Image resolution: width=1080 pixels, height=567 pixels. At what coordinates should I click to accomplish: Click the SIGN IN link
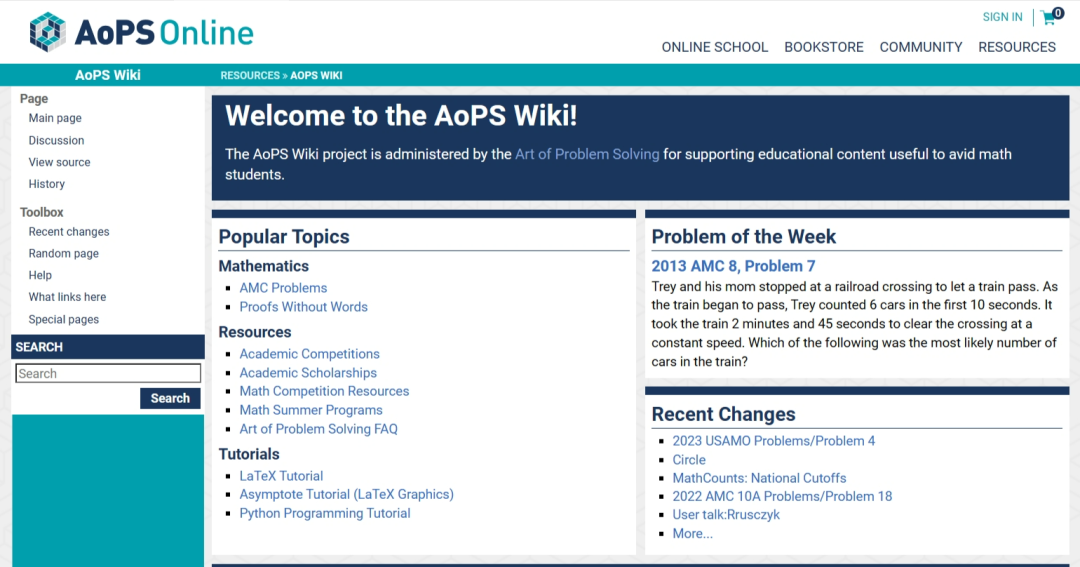point(1002,17)
